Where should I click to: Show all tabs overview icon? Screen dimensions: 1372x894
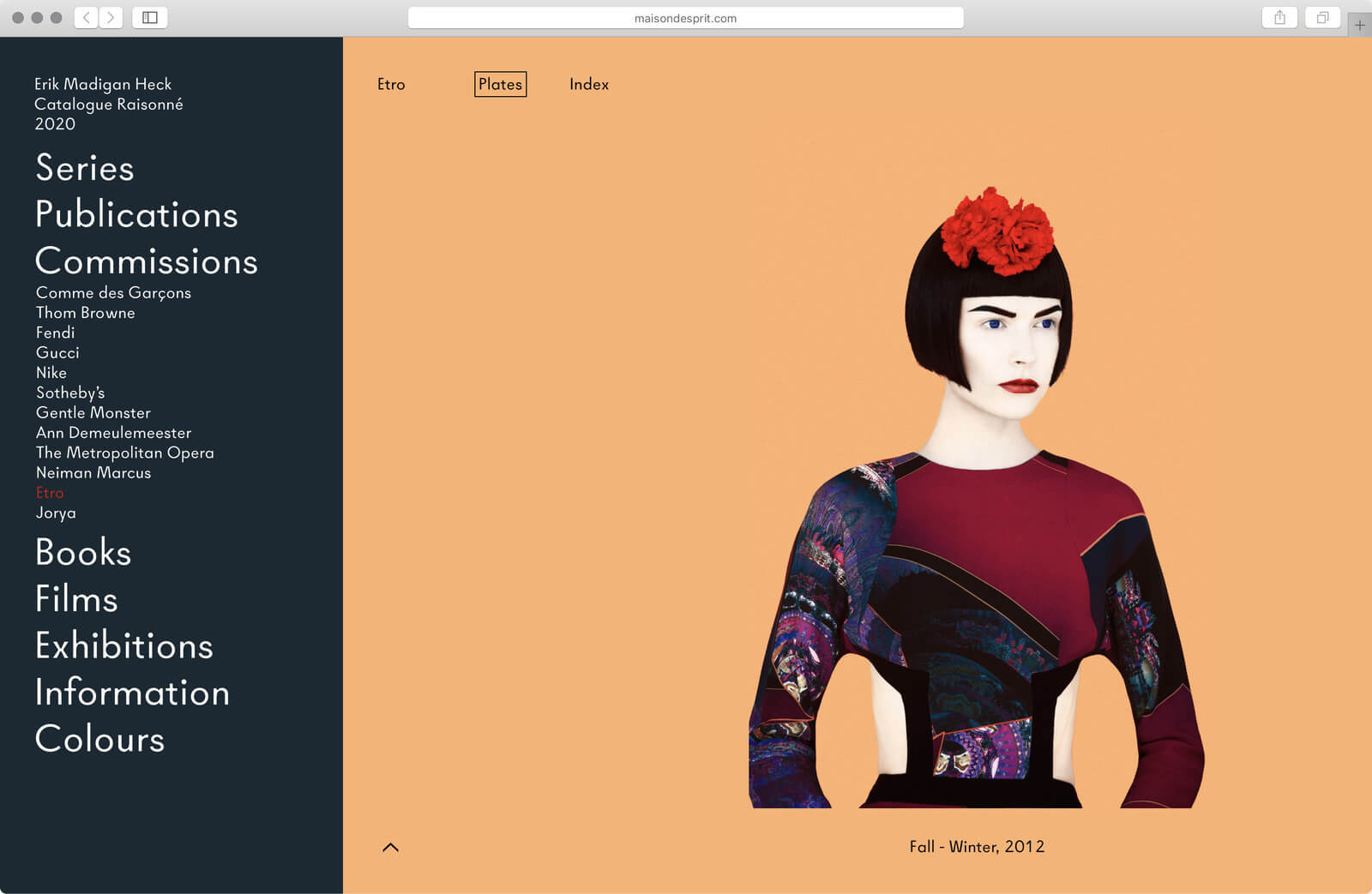pyautogui.click(x=1322, y=17)
